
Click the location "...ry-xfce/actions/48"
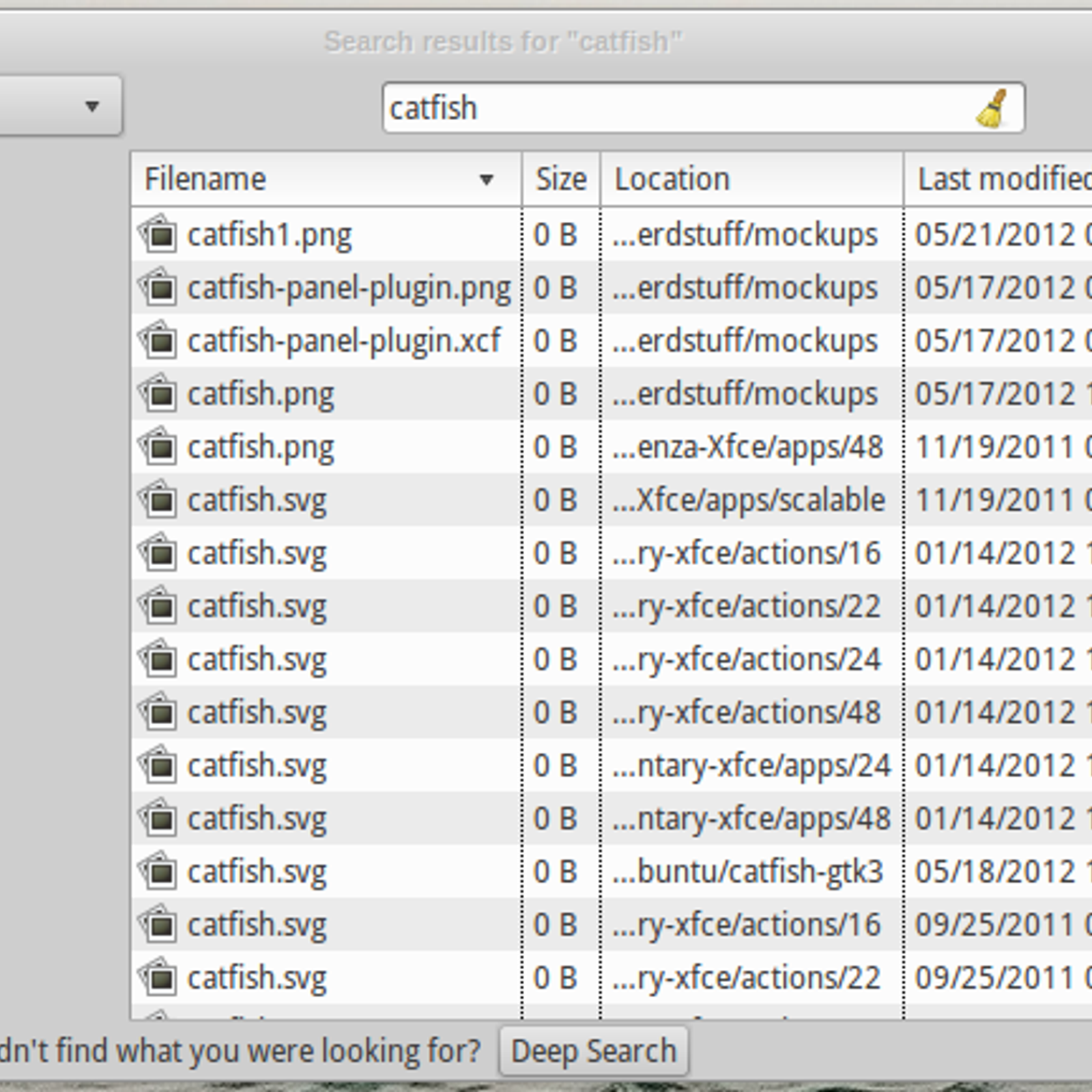tap(746, 714)
